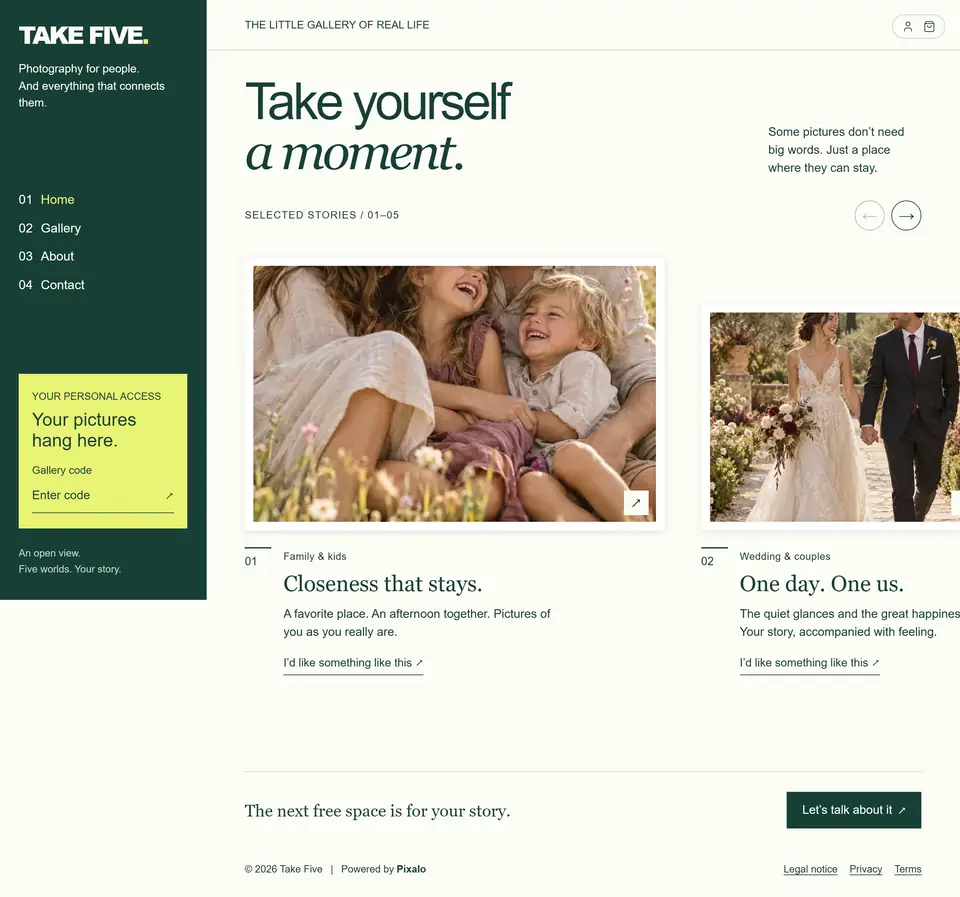Submit the gallery code arrow icon
Viewport: 960px width, 897px height.
(170, 495)
